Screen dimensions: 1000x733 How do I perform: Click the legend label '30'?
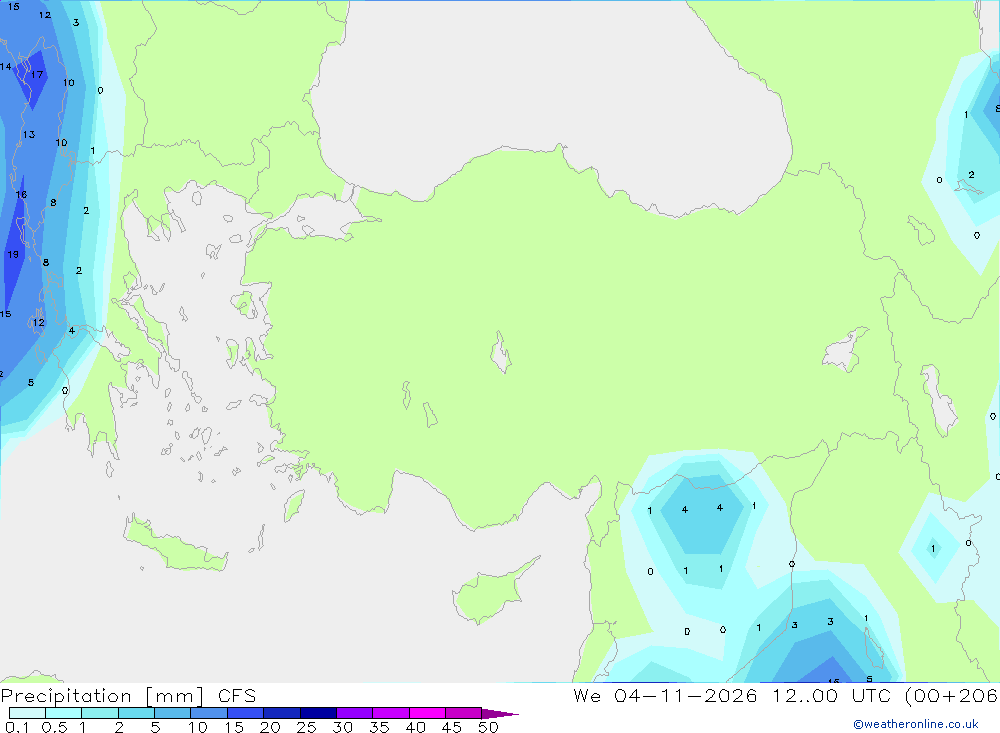tap(342, 727)
